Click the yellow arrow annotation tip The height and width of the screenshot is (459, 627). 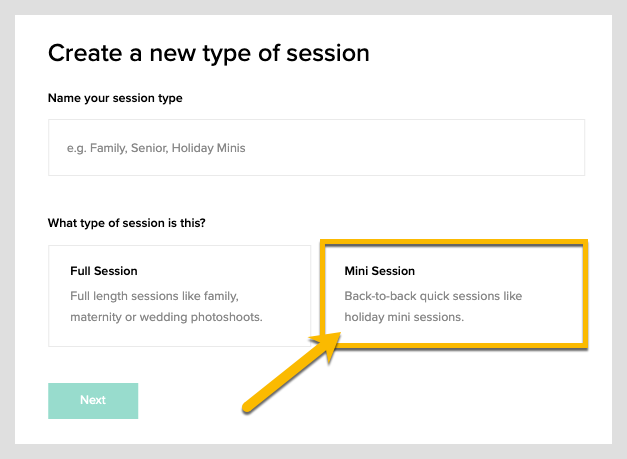click(x=334, y=339)
